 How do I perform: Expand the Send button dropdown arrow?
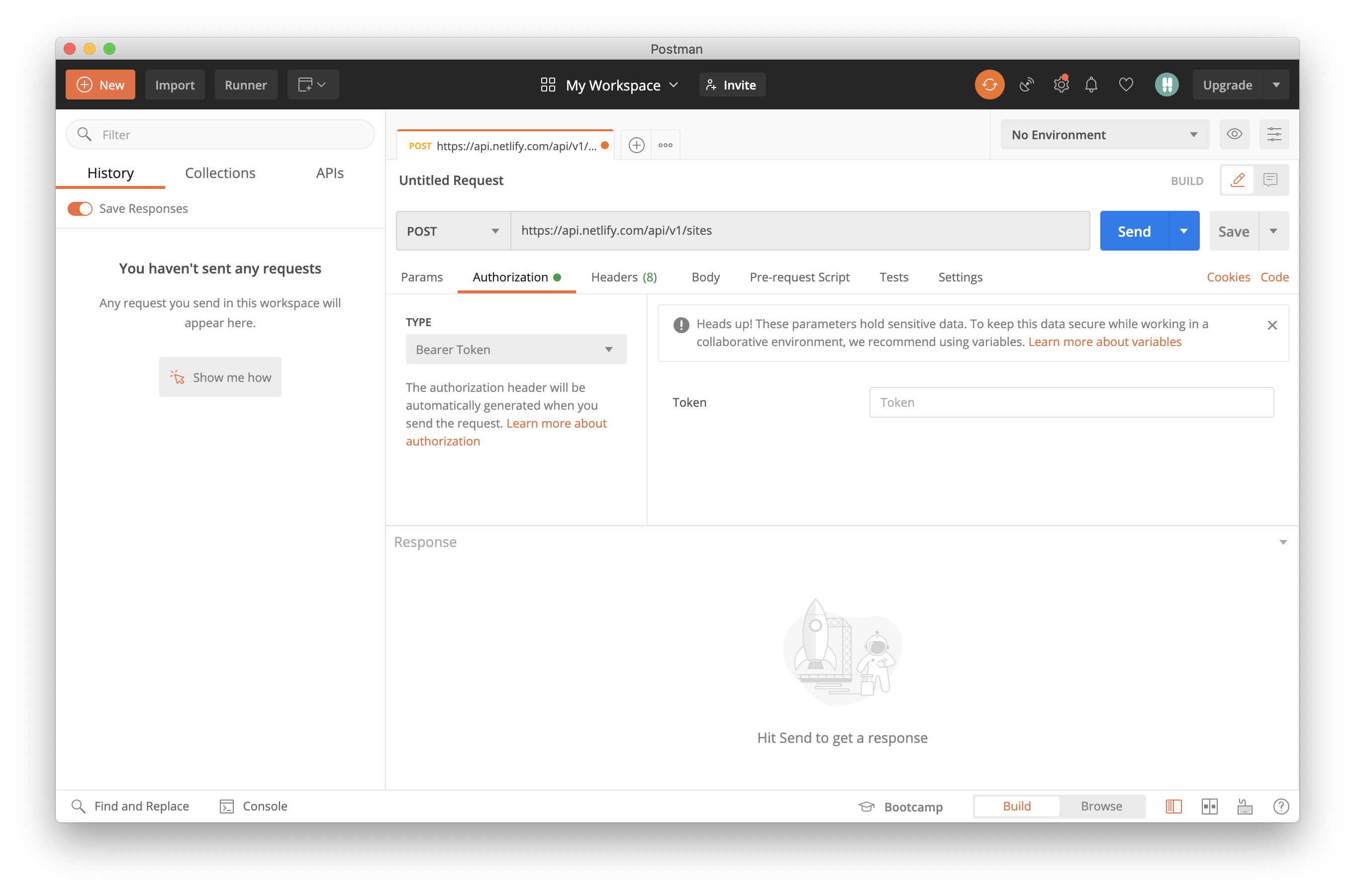tap(1184, 231)
